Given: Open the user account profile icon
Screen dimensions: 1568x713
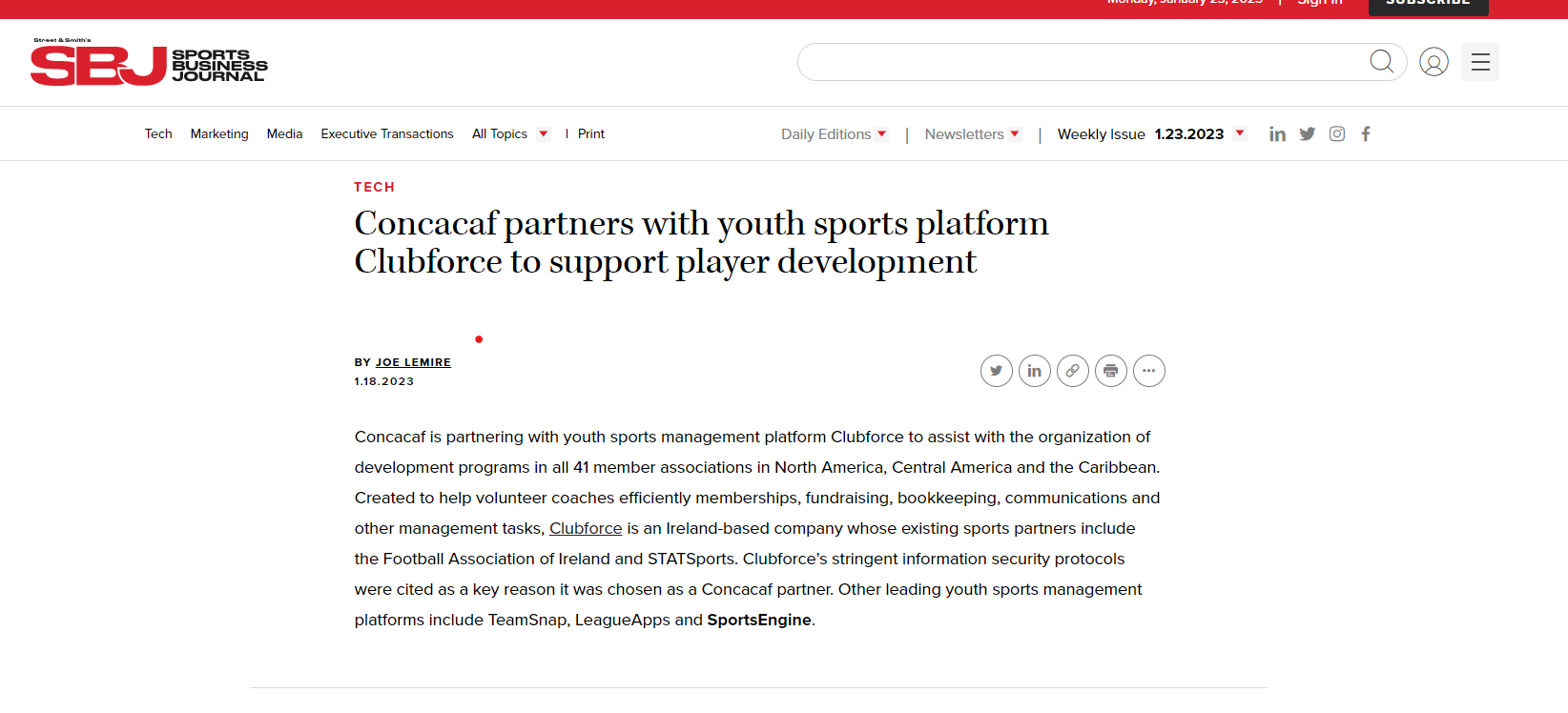Looking at the screenshot, I should click(x=1434, y=62).
